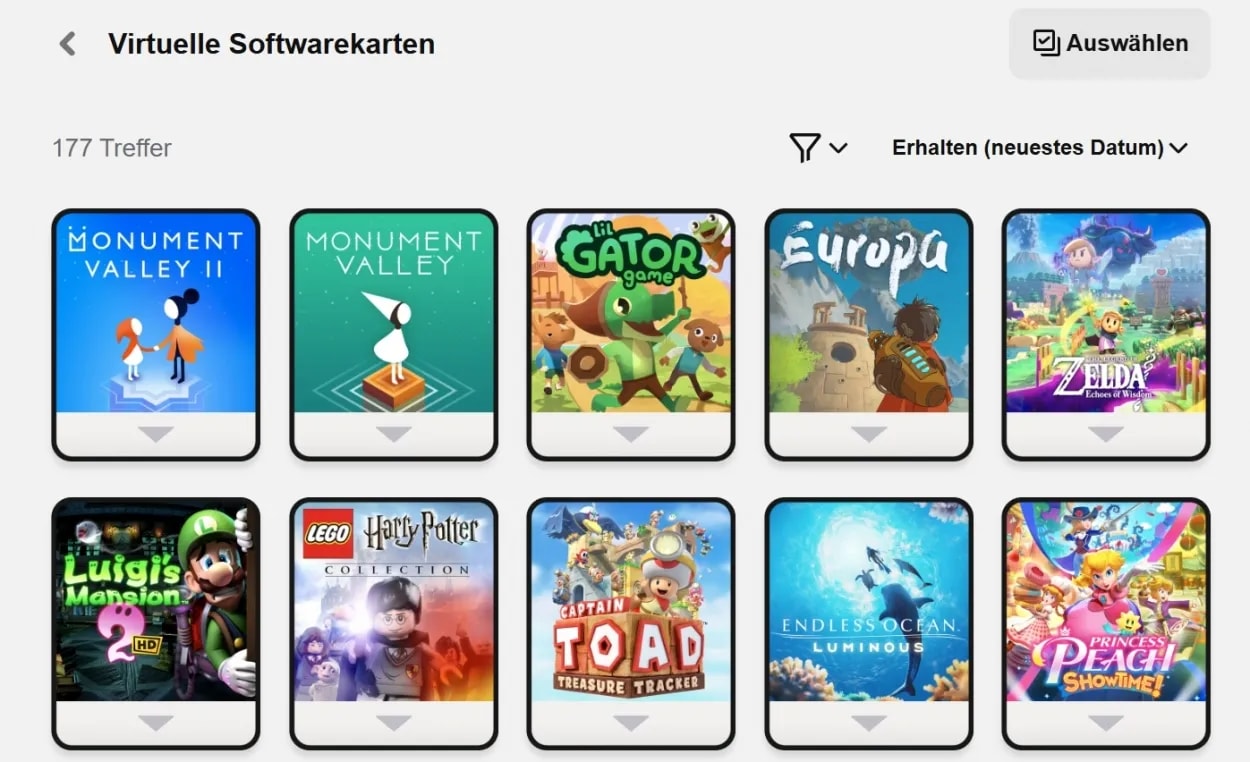This screenshot has height=762, width=1250.
Task: Click the Auswählen button
Action: pyautogui.click(x=1109, y=44)
